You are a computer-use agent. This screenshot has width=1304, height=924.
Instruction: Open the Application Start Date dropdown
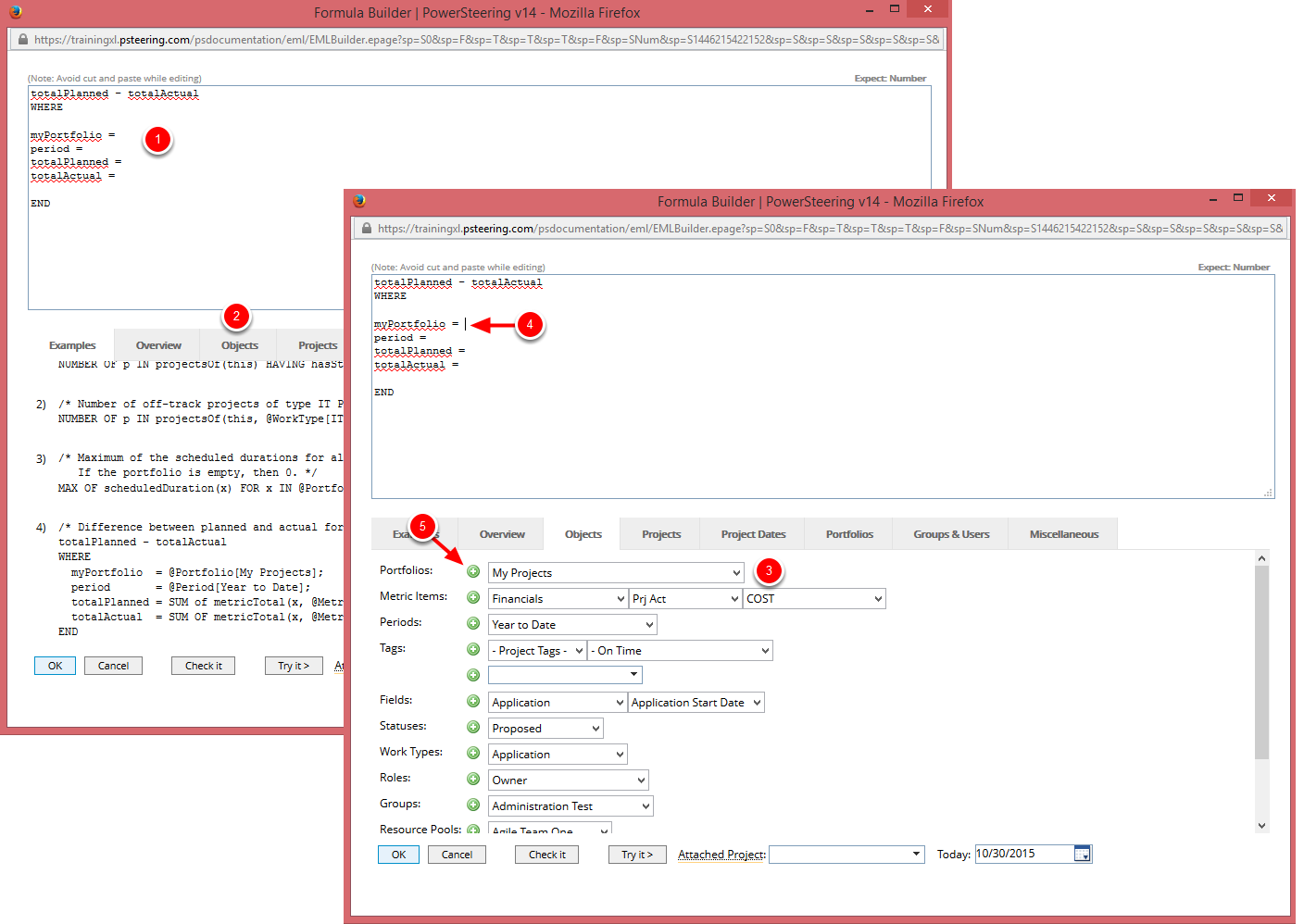click(696, 703)
